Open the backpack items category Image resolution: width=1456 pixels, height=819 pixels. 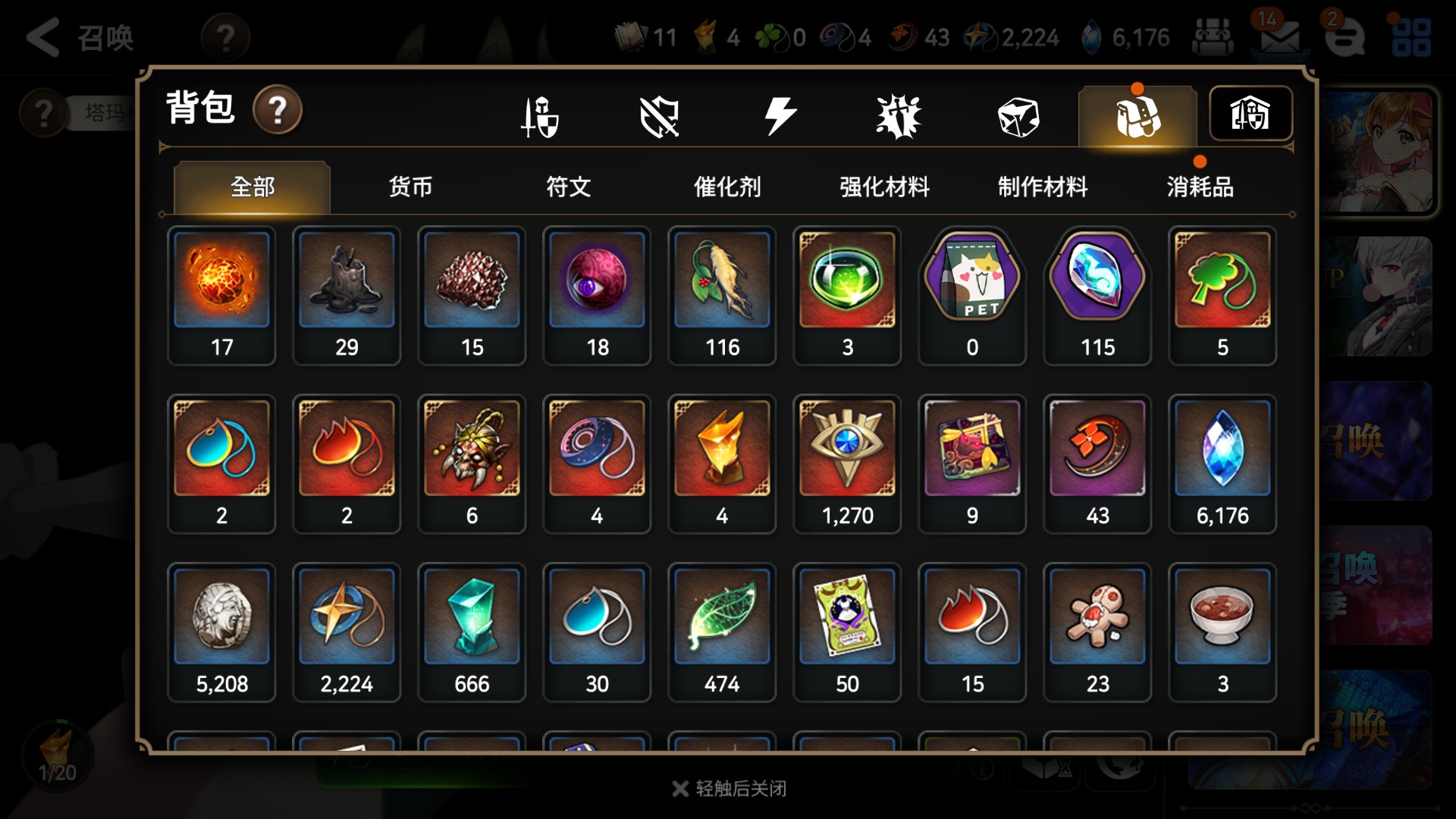(x=1137, y=117)
